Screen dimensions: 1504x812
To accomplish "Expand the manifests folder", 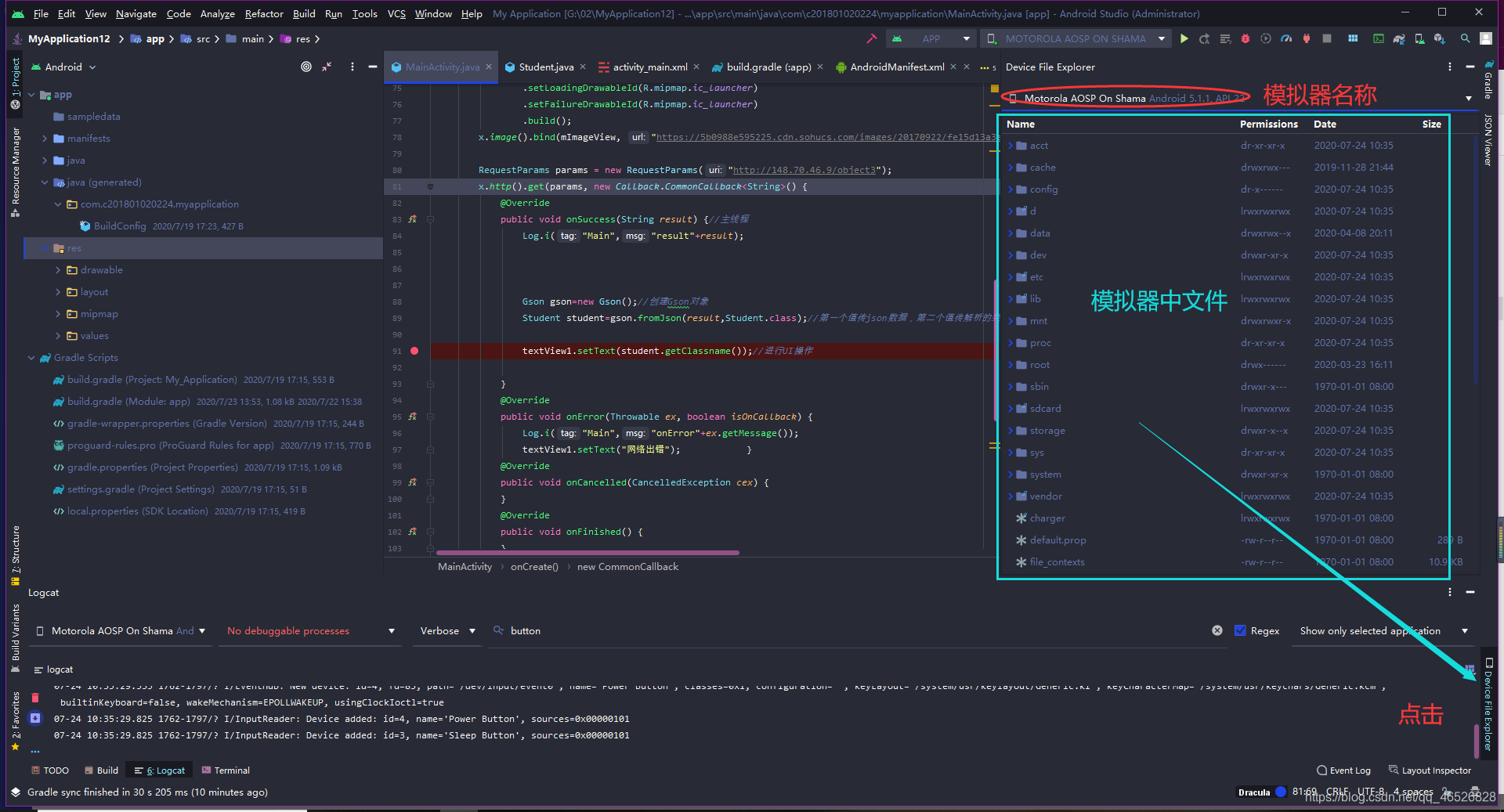I will (45, 138).
